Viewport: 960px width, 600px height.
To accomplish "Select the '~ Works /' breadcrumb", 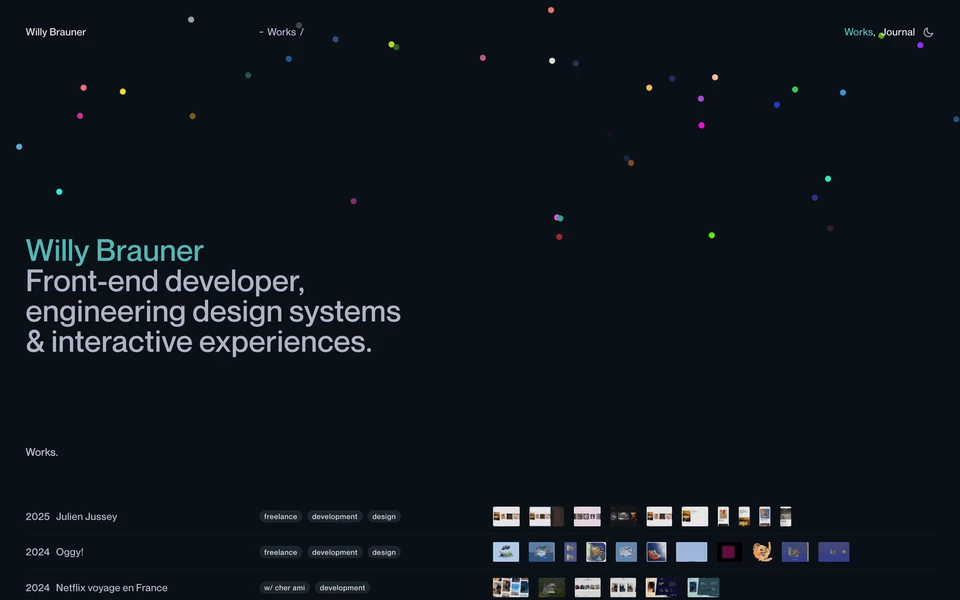I will pos(281,32).
